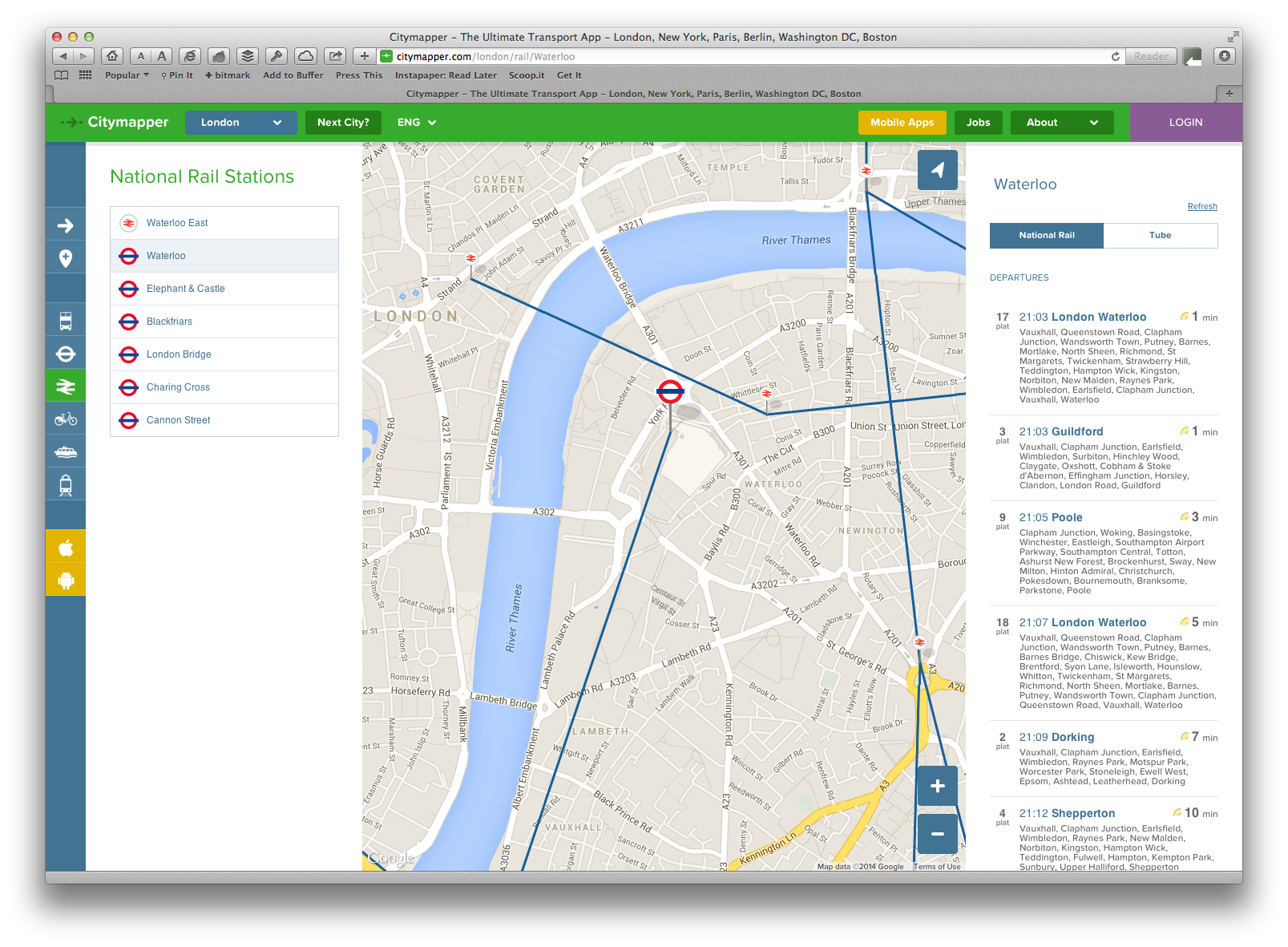
Task: Click the LOGIN button
Action: (1185, 123)
